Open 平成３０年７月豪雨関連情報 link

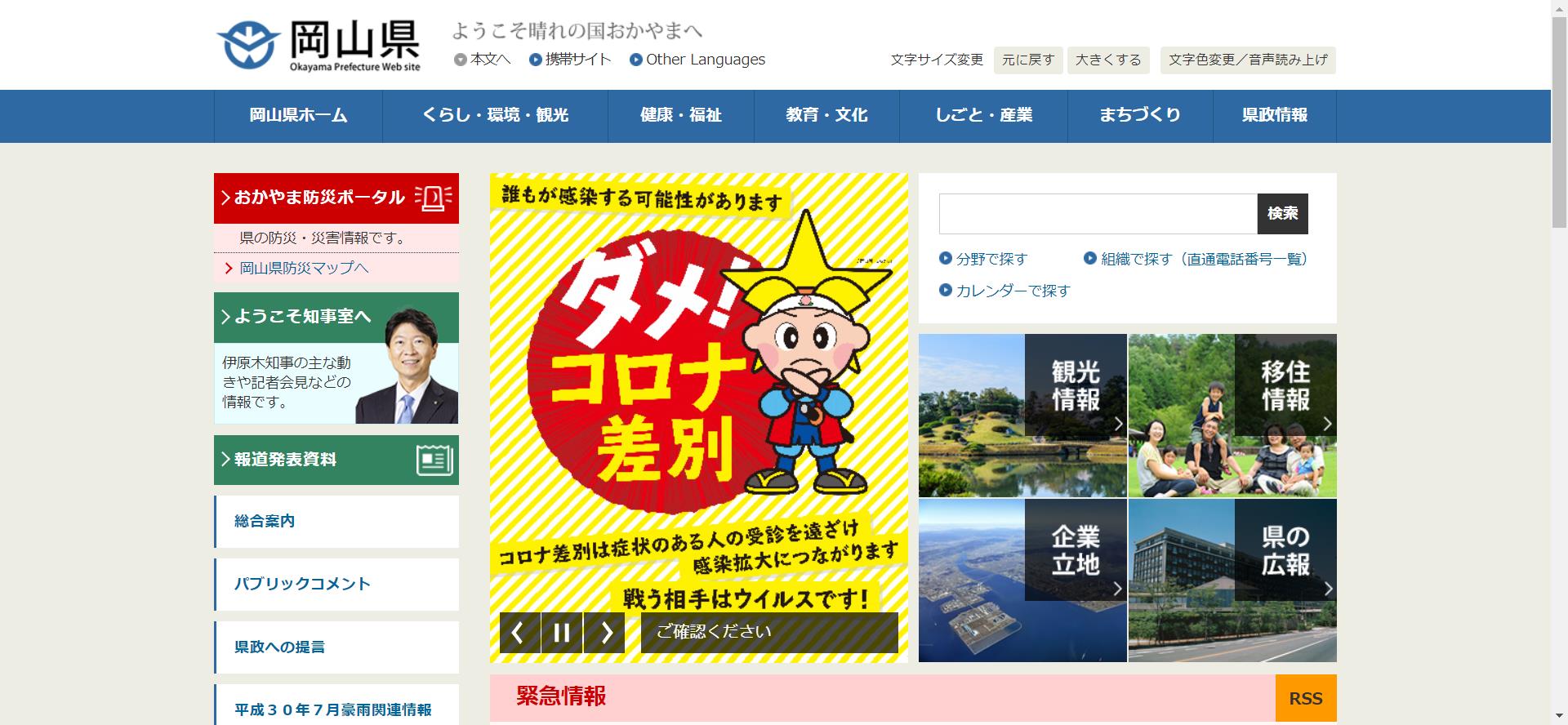(x=336, y=706)
